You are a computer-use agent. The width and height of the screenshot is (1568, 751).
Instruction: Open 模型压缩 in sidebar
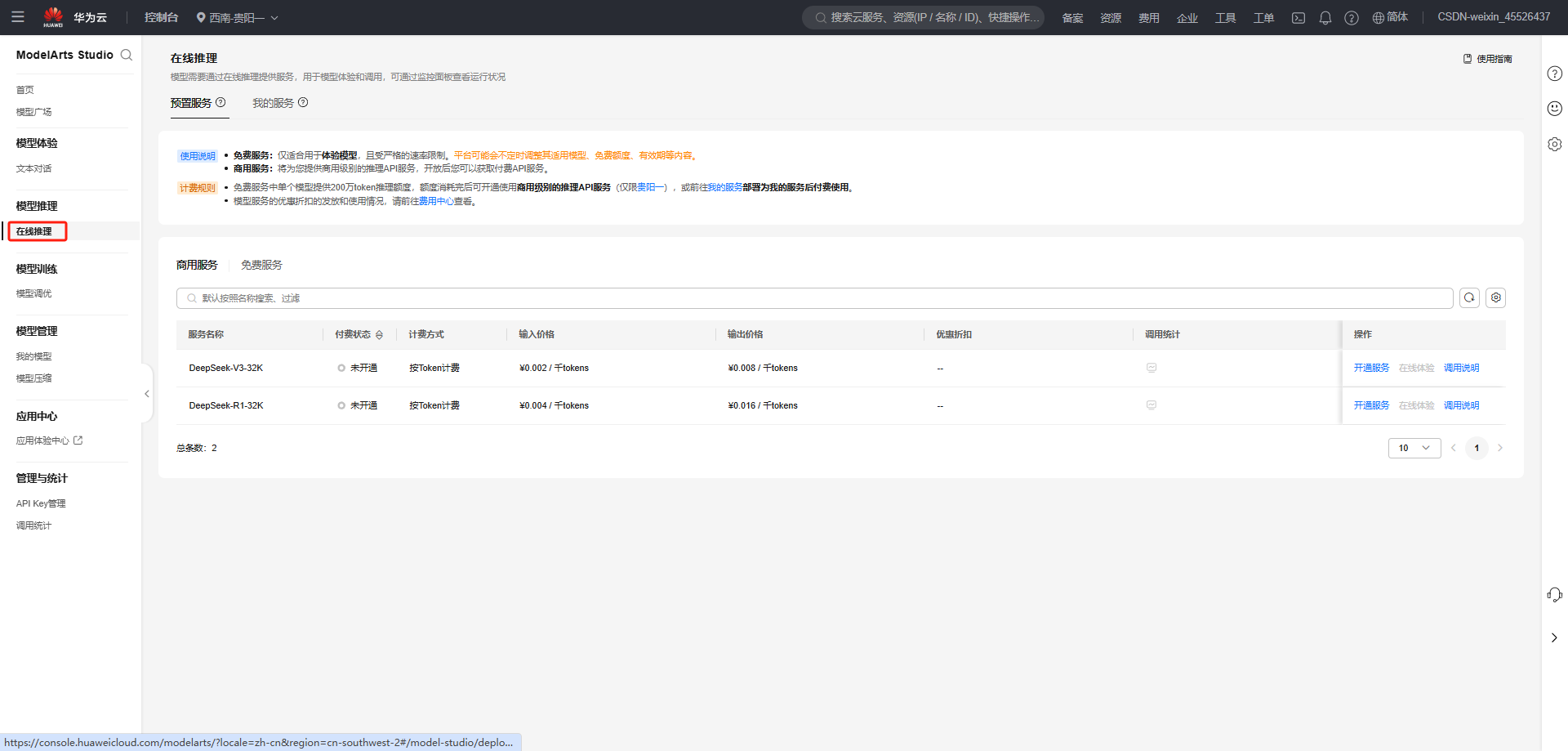[33, 378]
